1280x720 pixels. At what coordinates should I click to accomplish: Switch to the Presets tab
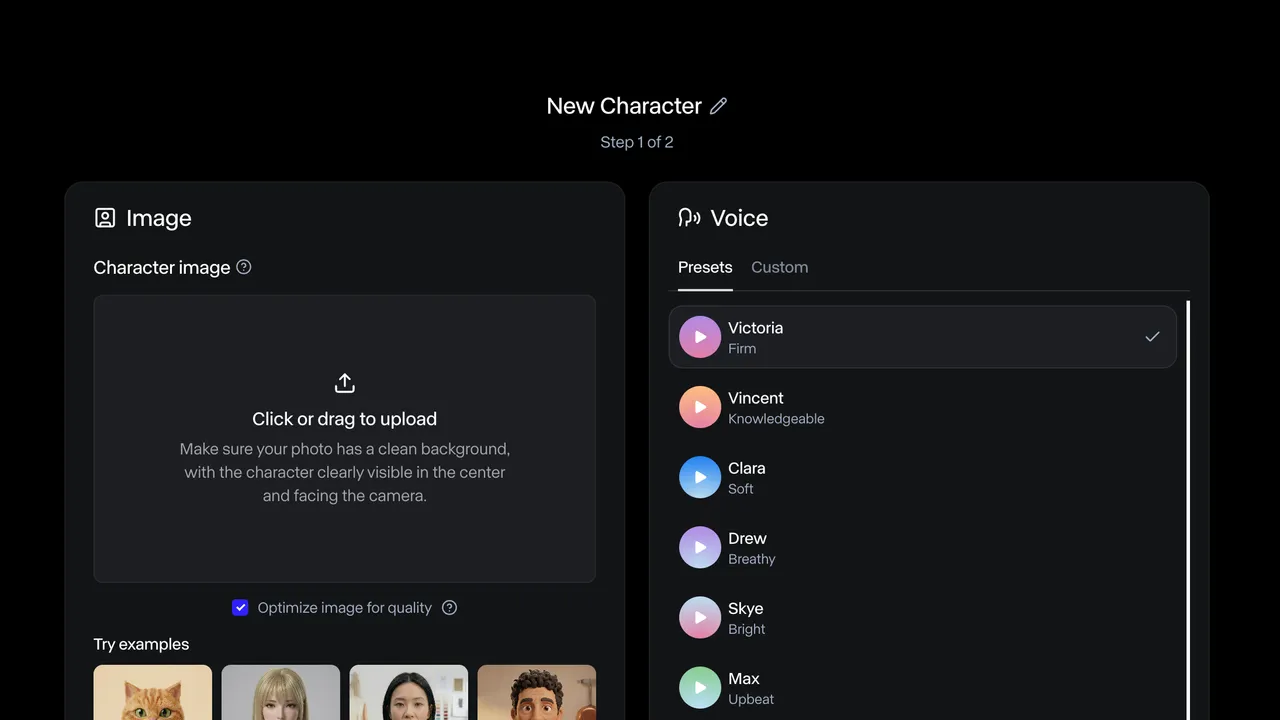[705, 267]
